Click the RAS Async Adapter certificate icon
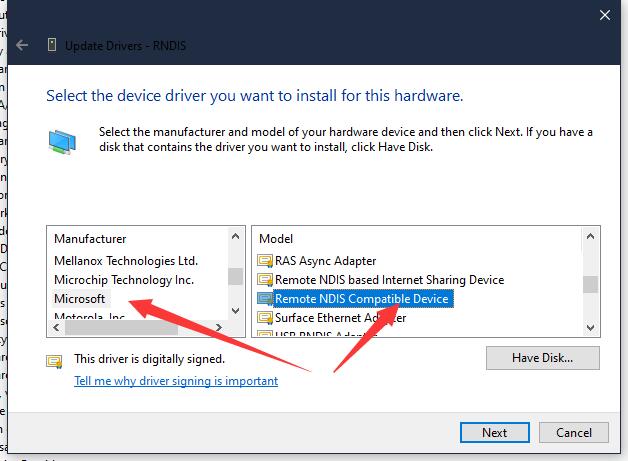The width and height of the screenshot is (628, 461). coord(265,261)
